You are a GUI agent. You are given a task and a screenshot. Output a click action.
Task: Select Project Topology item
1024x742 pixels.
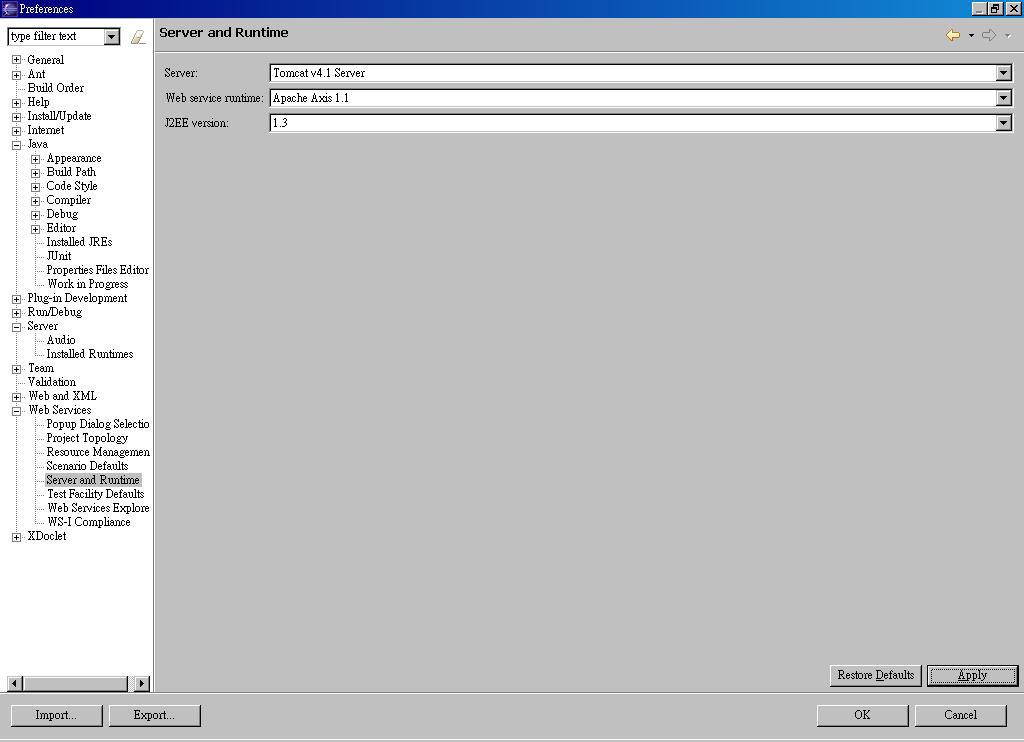87,438
